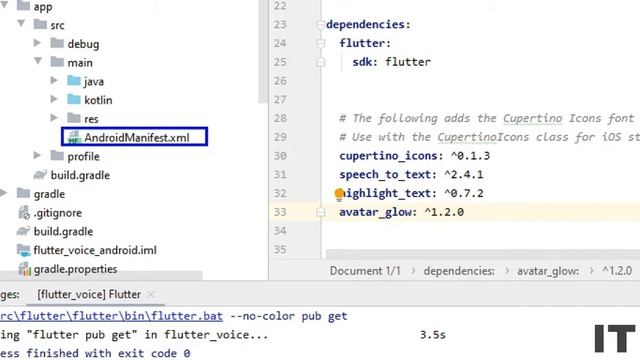Click the avatar_glow: breadcrumb
Screen dimensions: 640x360
click(x=548, y=271)
